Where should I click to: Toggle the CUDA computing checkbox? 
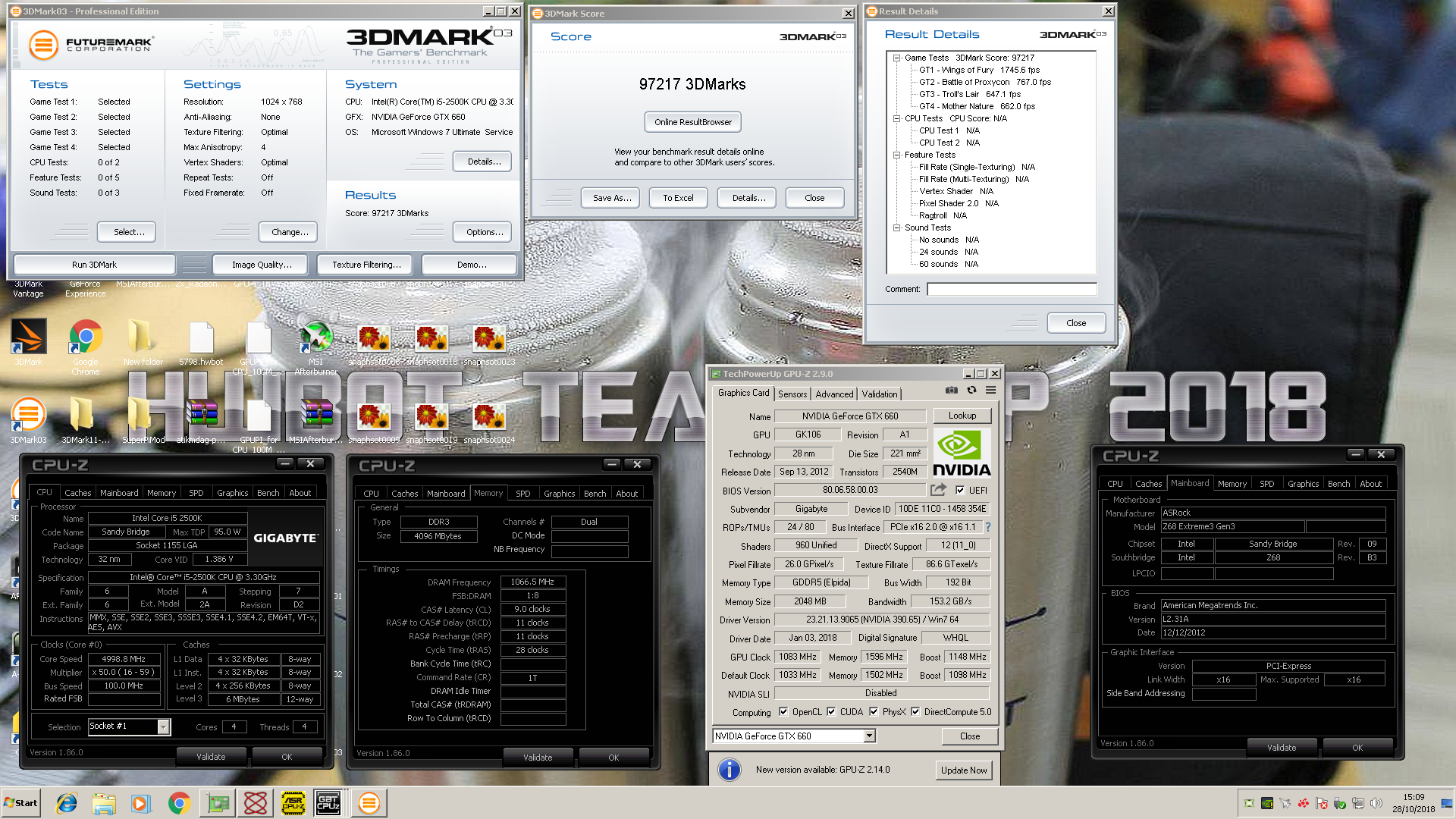tap(831, 711)
